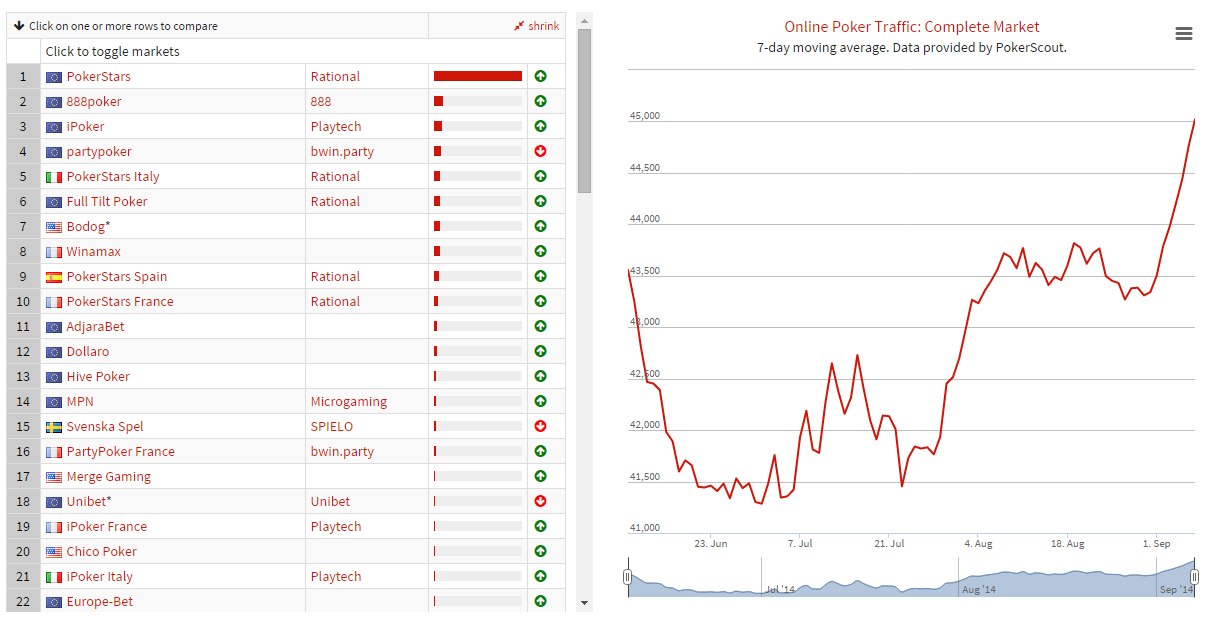
Task: Click the bwin.party link beside partypoker
Action: point(342,151)
